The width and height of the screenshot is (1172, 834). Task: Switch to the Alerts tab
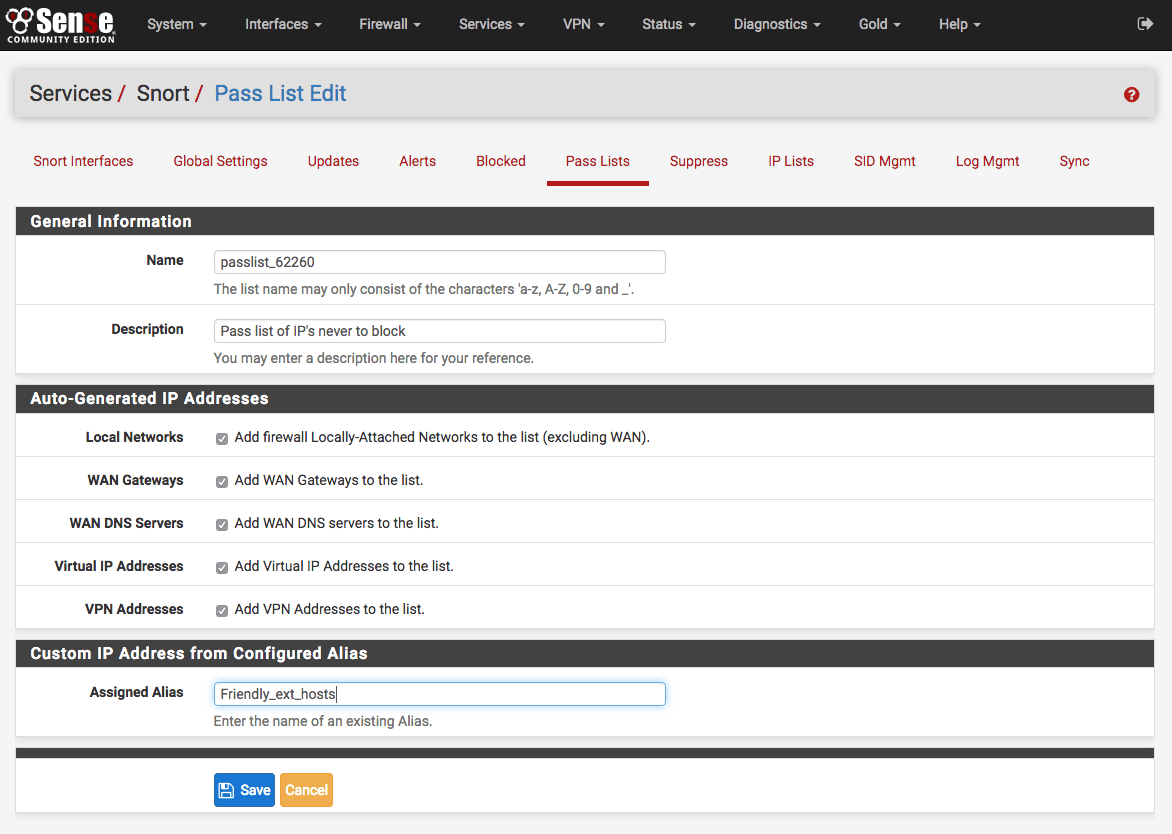[417, 161]
